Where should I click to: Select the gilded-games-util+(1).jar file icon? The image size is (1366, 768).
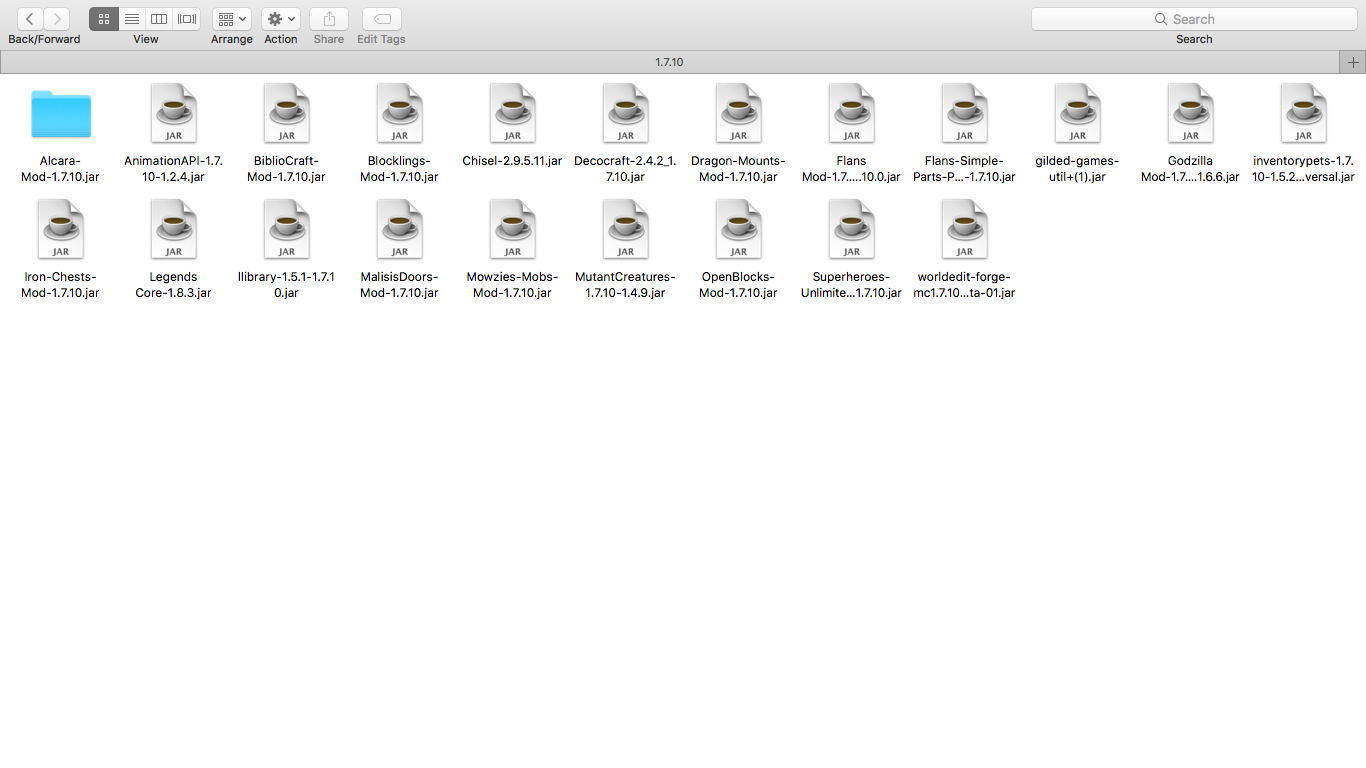(1078, 113)
